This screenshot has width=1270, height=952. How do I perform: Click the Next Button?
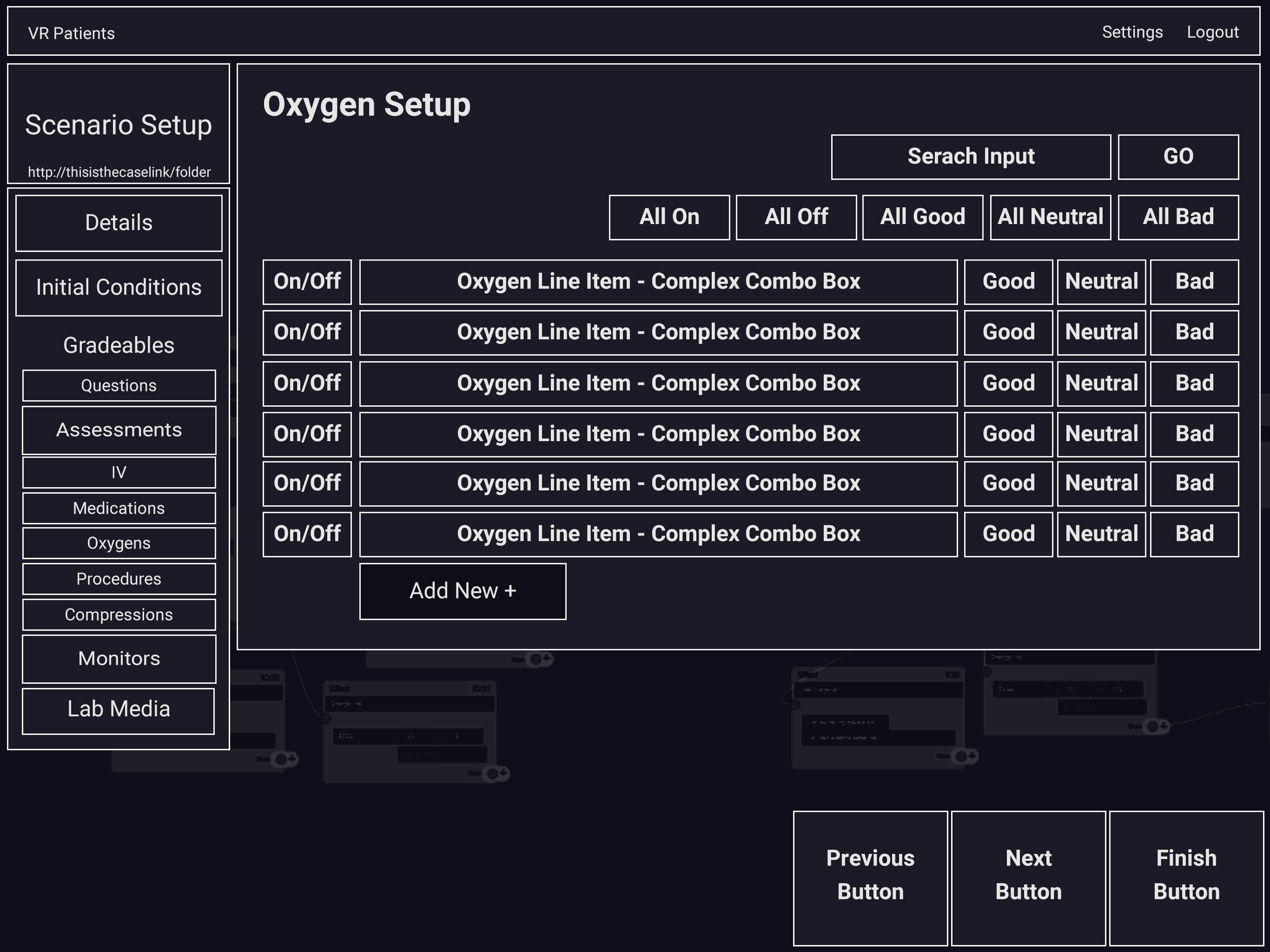1028,877
